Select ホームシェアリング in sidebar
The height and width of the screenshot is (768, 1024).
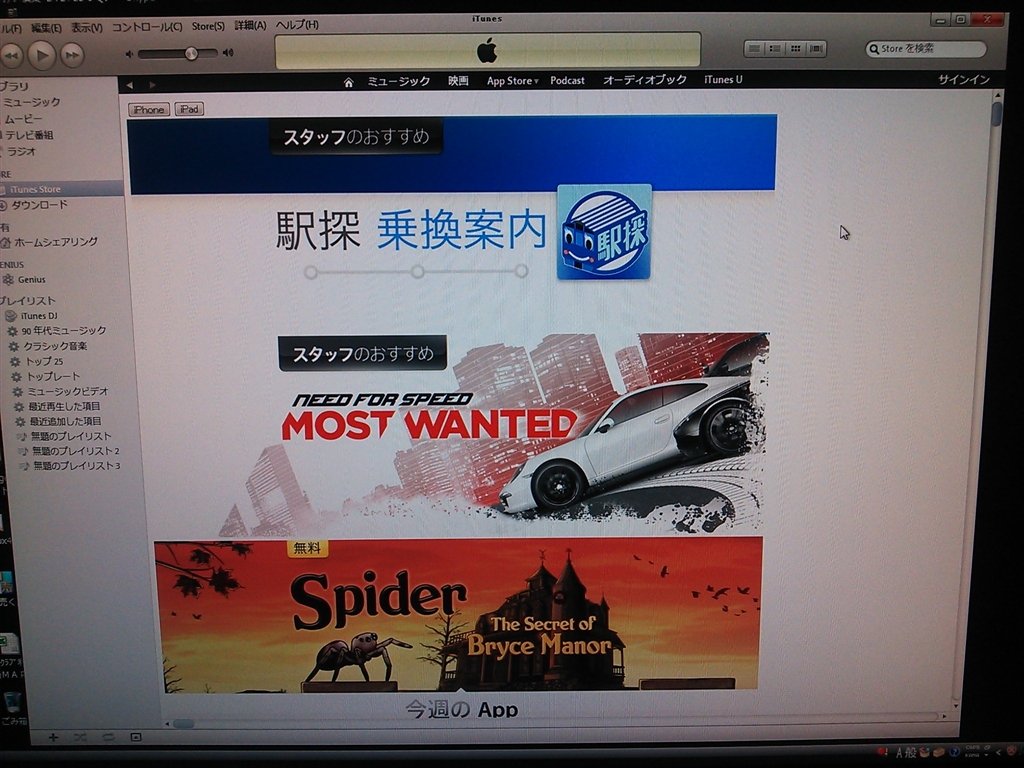56,242
